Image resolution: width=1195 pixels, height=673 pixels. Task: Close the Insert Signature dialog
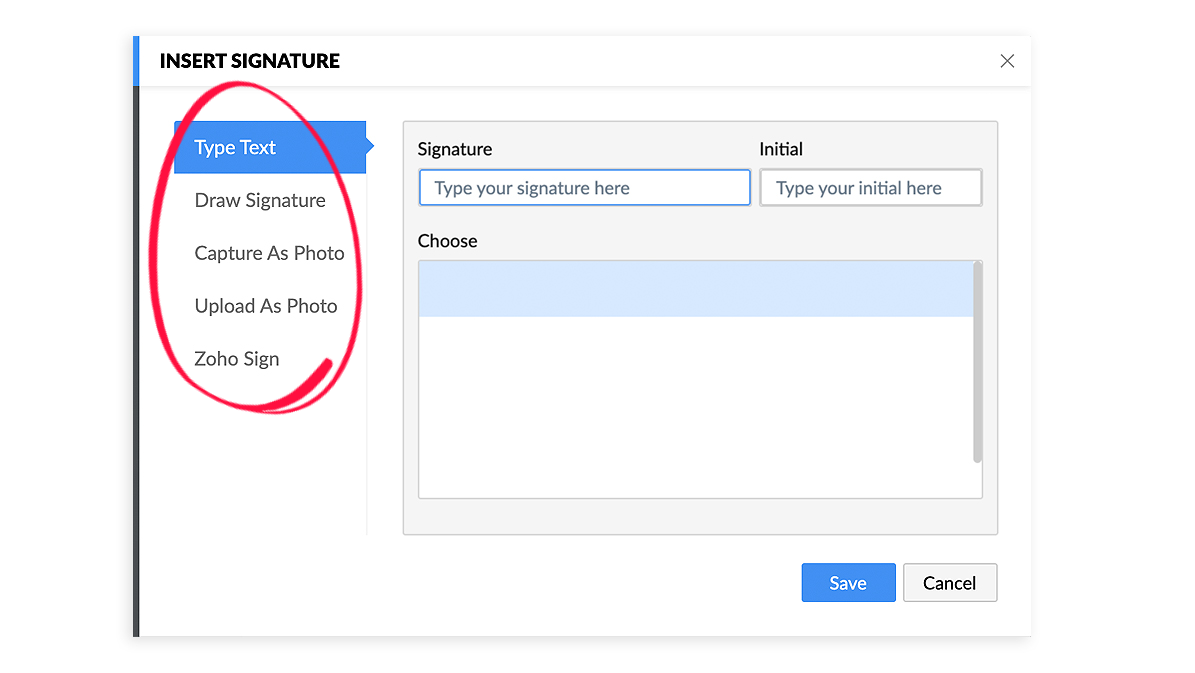(1007, 61)
